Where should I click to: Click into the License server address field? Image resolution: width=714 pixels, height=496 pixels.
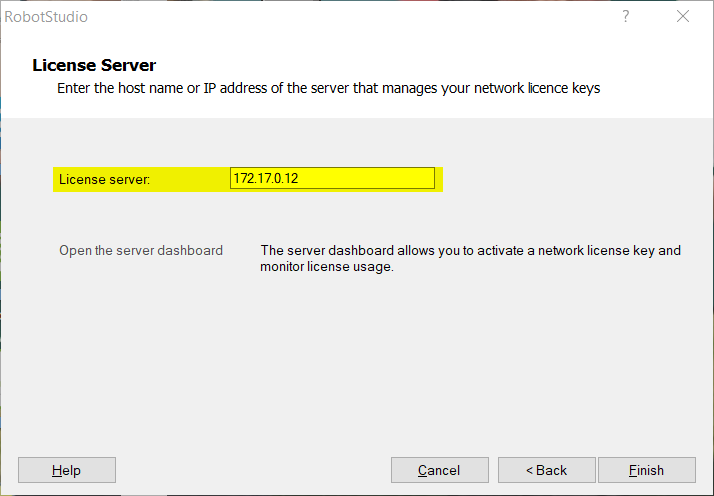click(332, 178)
